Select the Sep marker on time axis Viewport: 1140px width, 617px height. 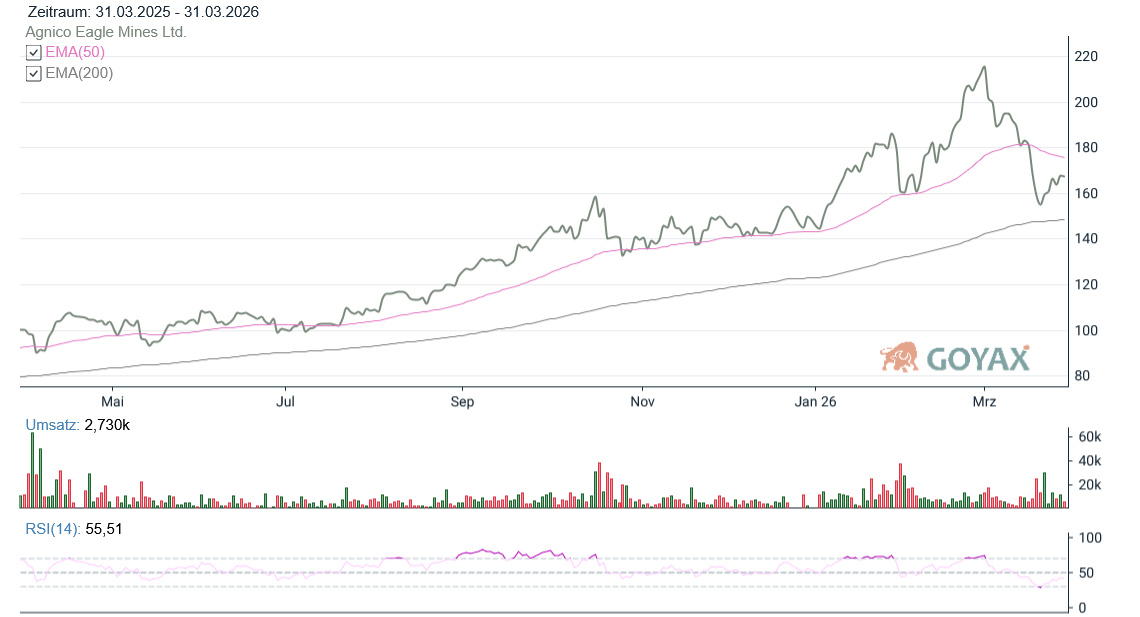point(462,401)
